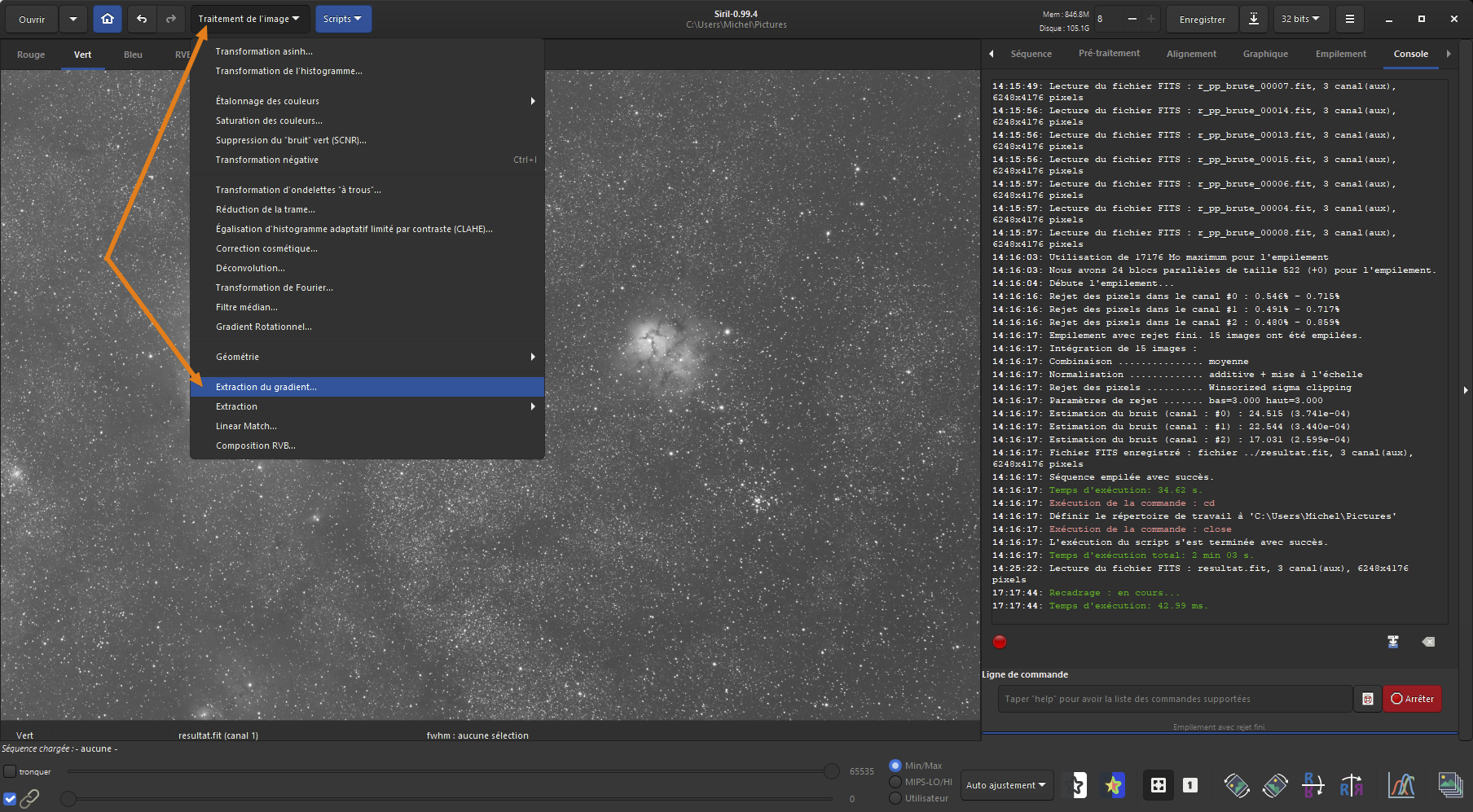Screen dimensions: 1473x812
Task: Switch to the Empilement tab
Action: [x=1340, y=54]
